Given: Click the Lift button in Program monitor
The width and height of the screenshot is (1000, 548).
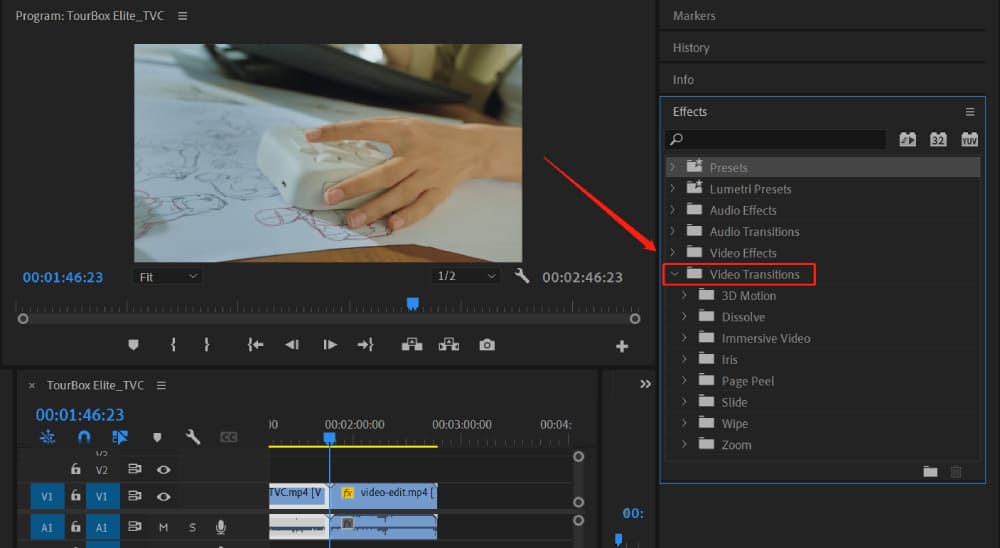Looking at the screenshot, I should click(411, 345).
